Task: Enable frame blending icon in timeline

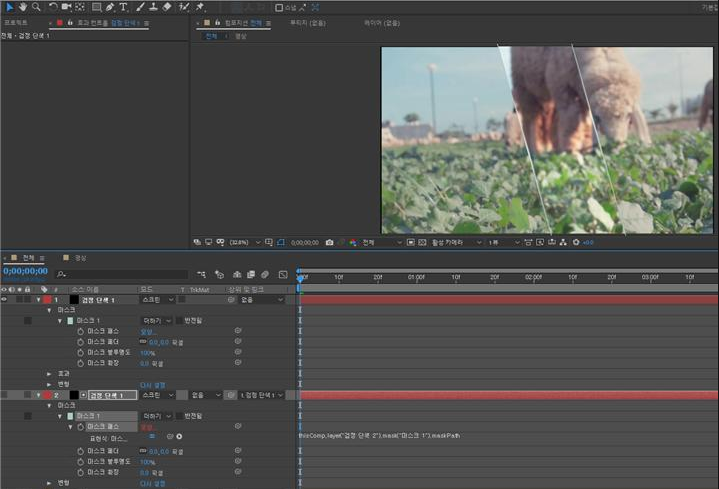Action: click(x=251, y=274)
